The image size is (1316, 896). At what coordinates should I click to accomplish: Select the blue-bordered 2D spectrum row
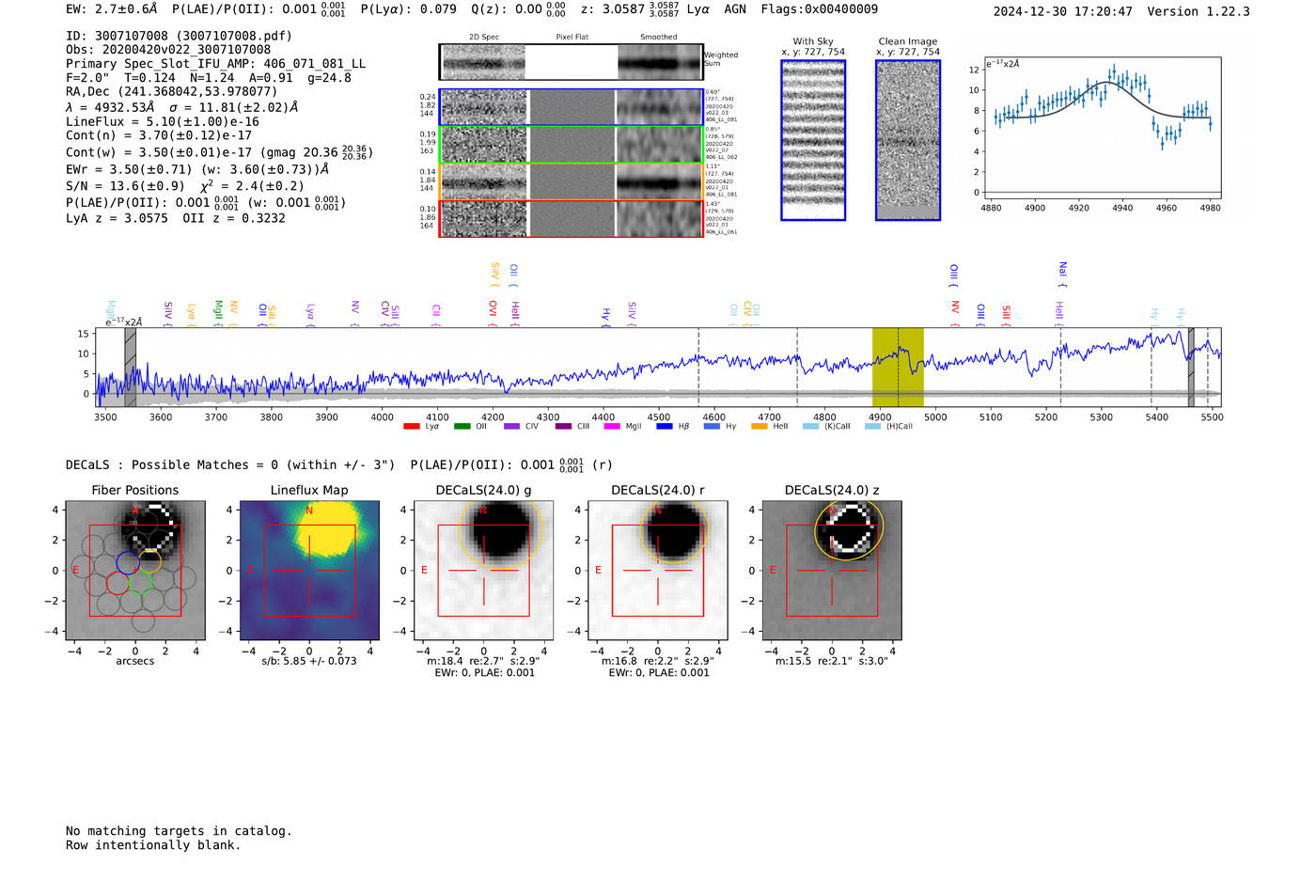[x=572, y=107]
